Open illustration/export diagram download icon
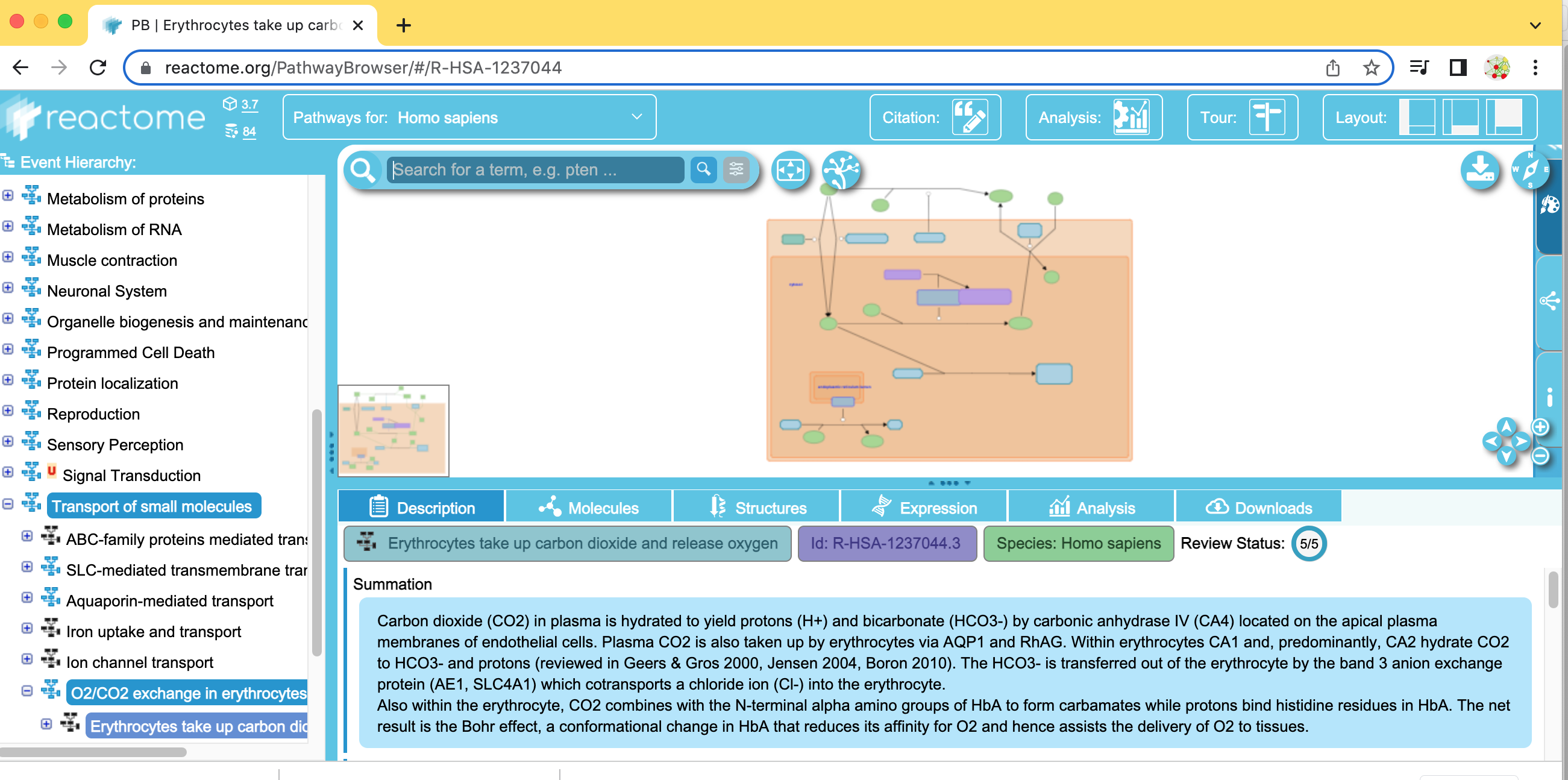The height and width of the screenshot is (780, 1568). click(1479, 170)
